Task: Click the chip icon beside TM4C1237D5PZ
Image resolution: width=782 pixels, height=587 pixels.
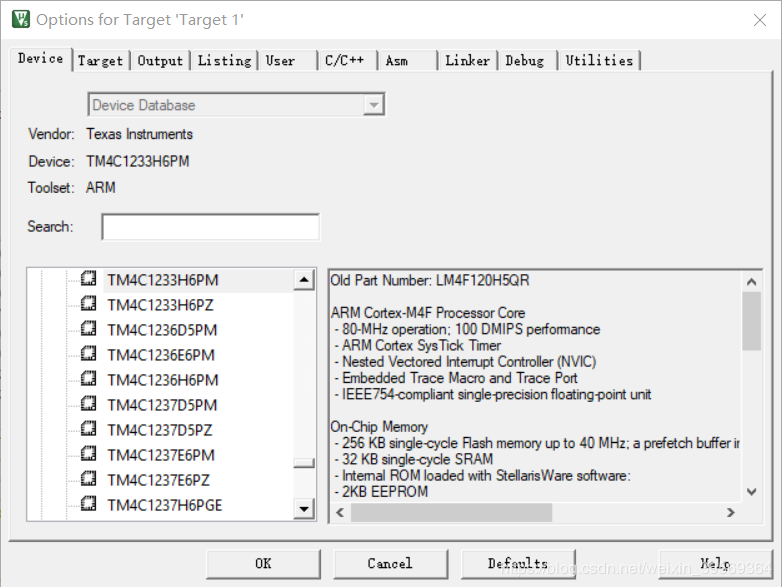Action: (x=88, y=428)
